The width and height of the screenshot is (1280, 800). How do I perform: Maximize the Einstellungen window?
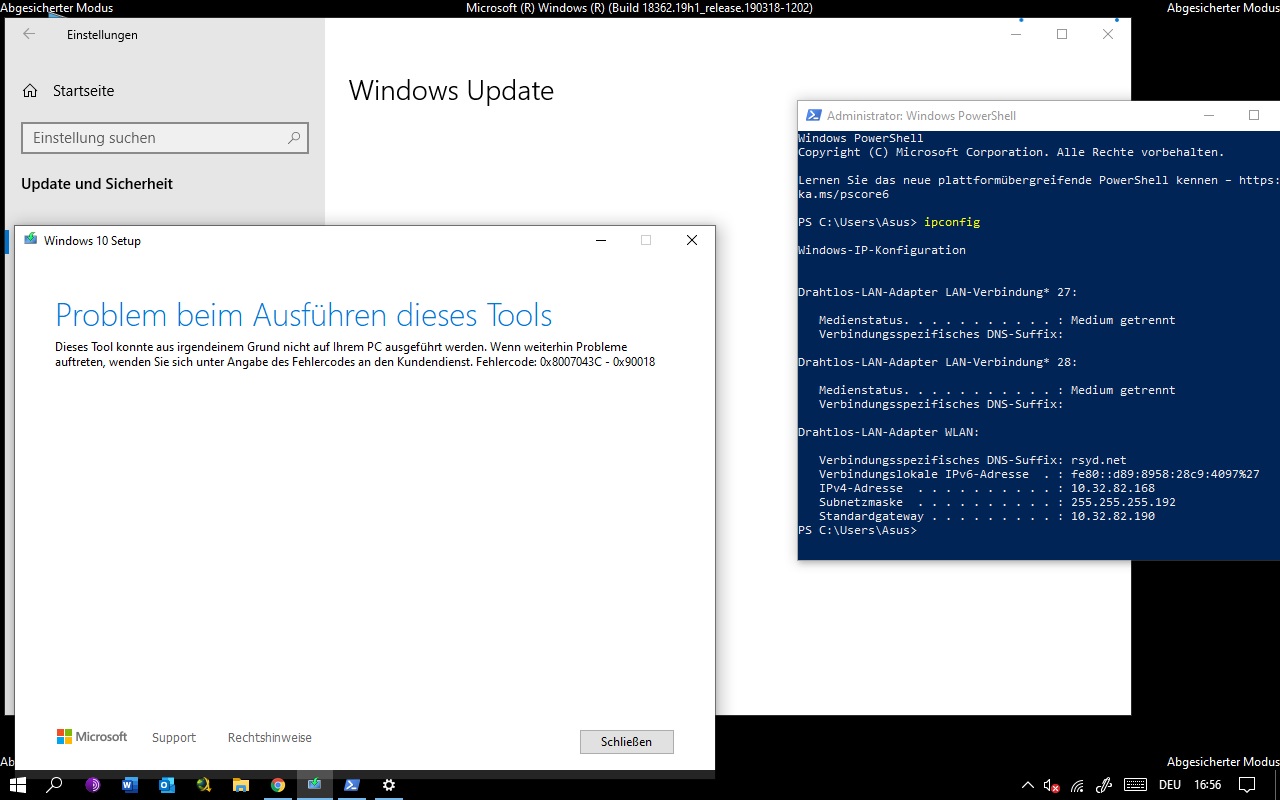(1062, 34)
